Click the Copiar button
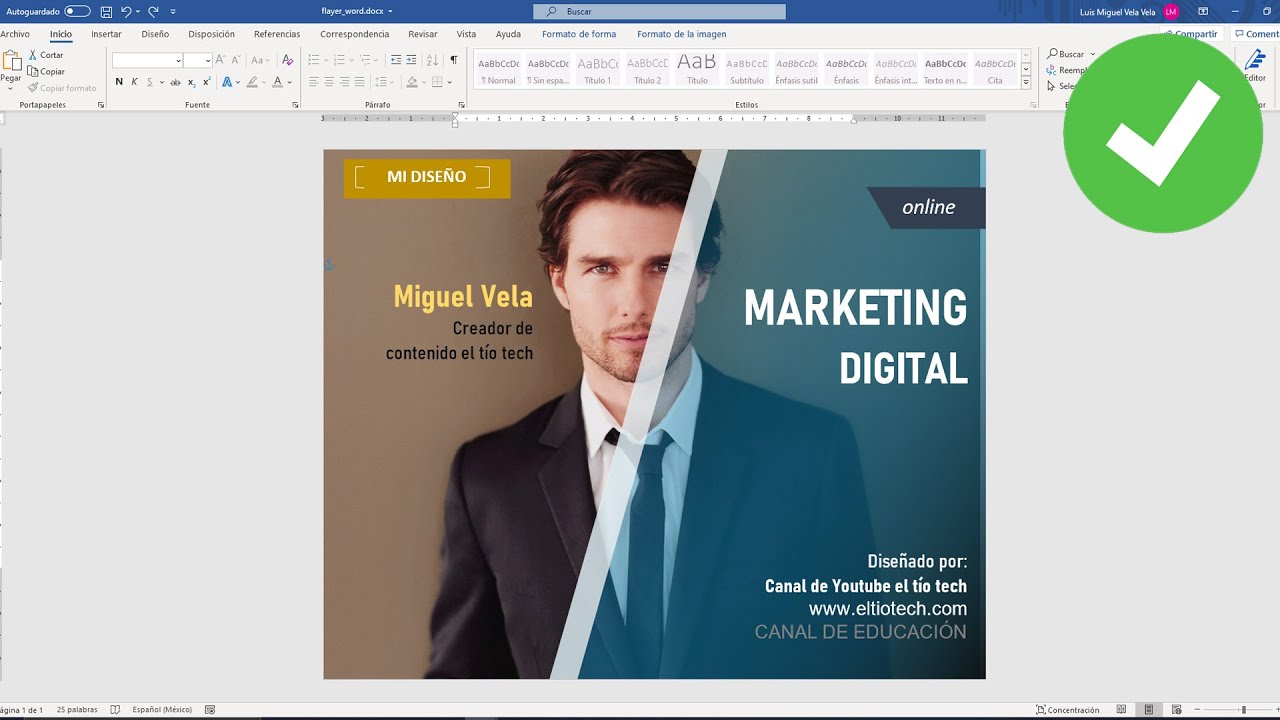This screenshot has height=720, width=1280. click(46, 71)
